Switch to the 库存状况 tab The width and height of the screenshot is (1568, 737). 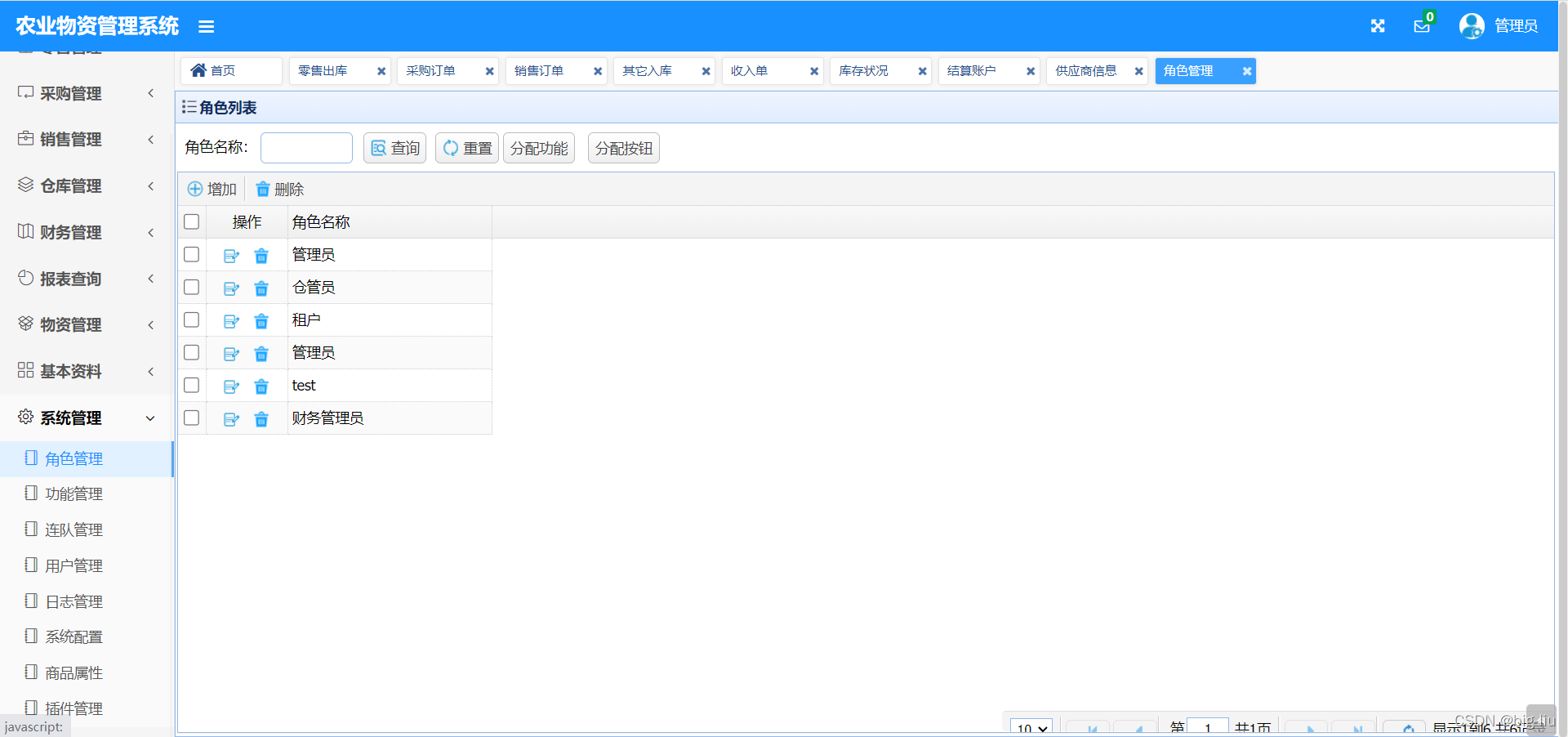pos(864,71)
